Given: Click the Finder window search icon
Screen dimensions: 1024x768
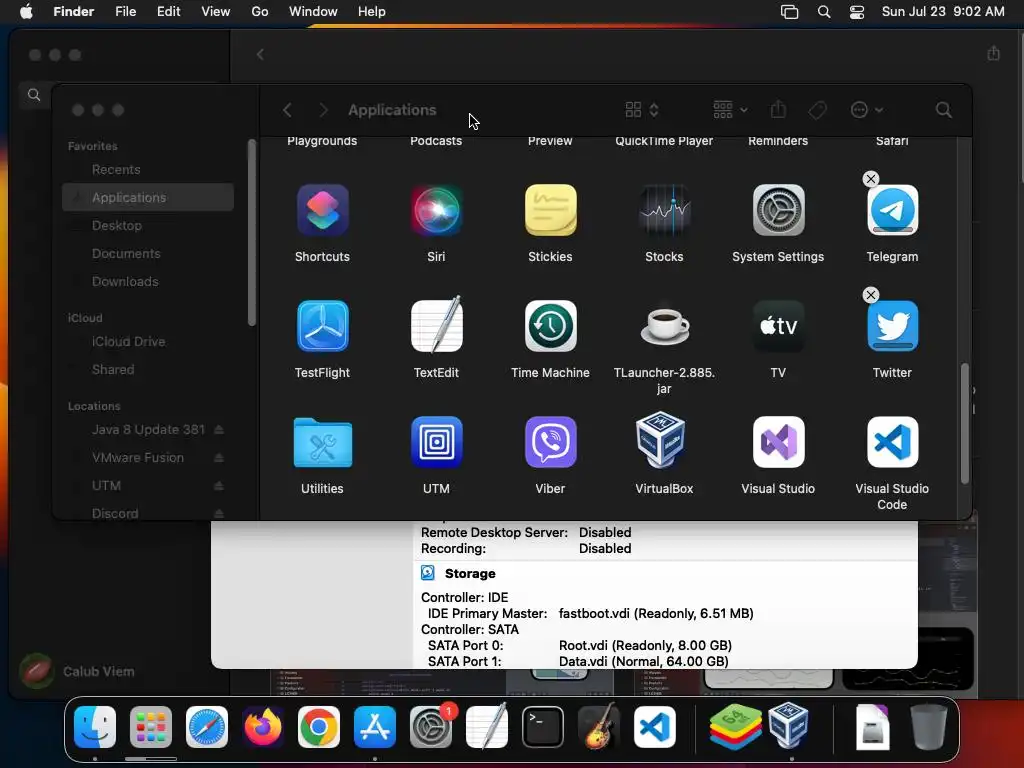Looking at the screenshot, I should 944,110.
